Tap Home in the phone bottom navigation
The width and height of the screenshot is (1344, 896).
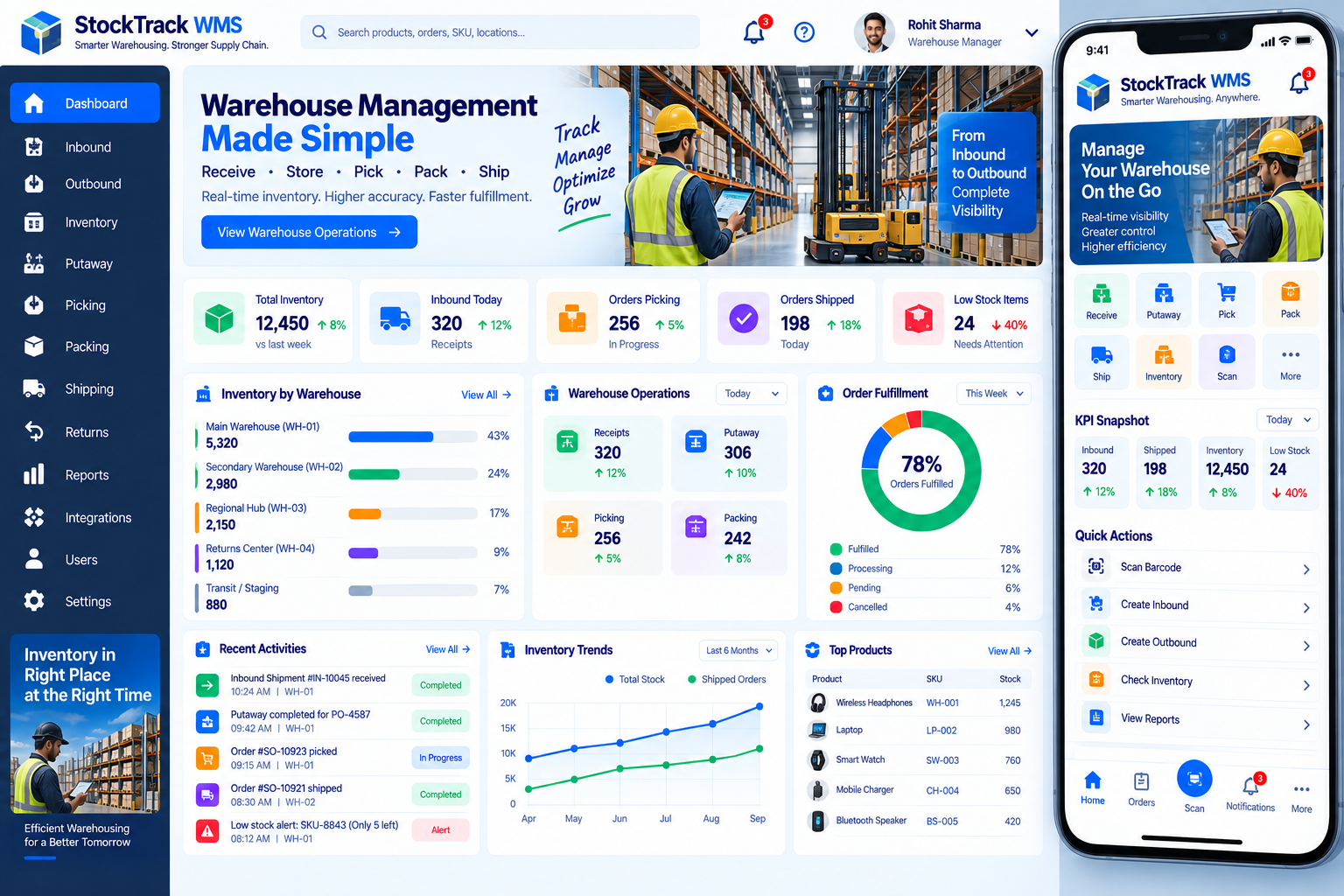click(x=1093, y=787)
